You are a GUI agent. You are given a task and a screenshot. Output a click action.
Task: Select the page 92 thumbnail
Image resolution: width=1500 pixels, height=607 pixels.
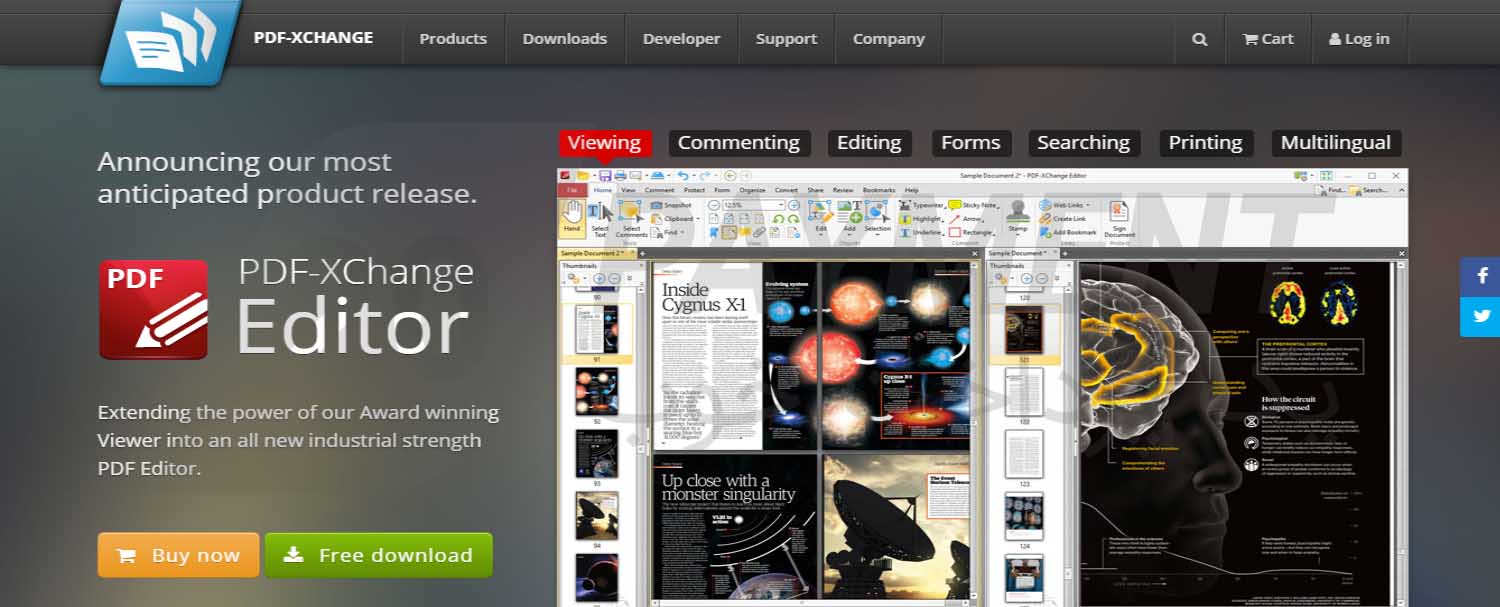click(596, 392)
